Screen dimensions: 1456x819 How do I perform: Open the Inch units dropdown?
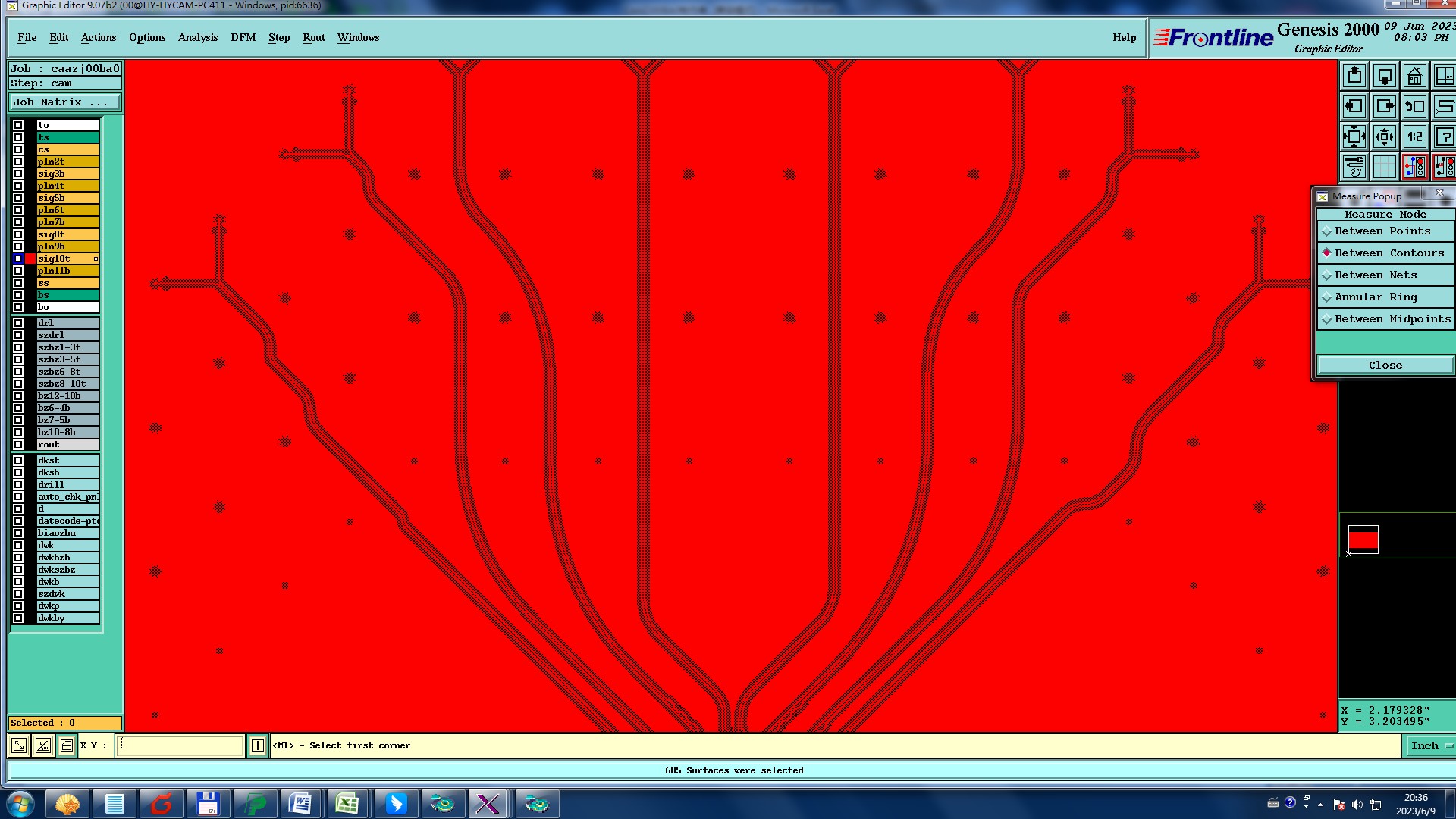pos(1430,745)
